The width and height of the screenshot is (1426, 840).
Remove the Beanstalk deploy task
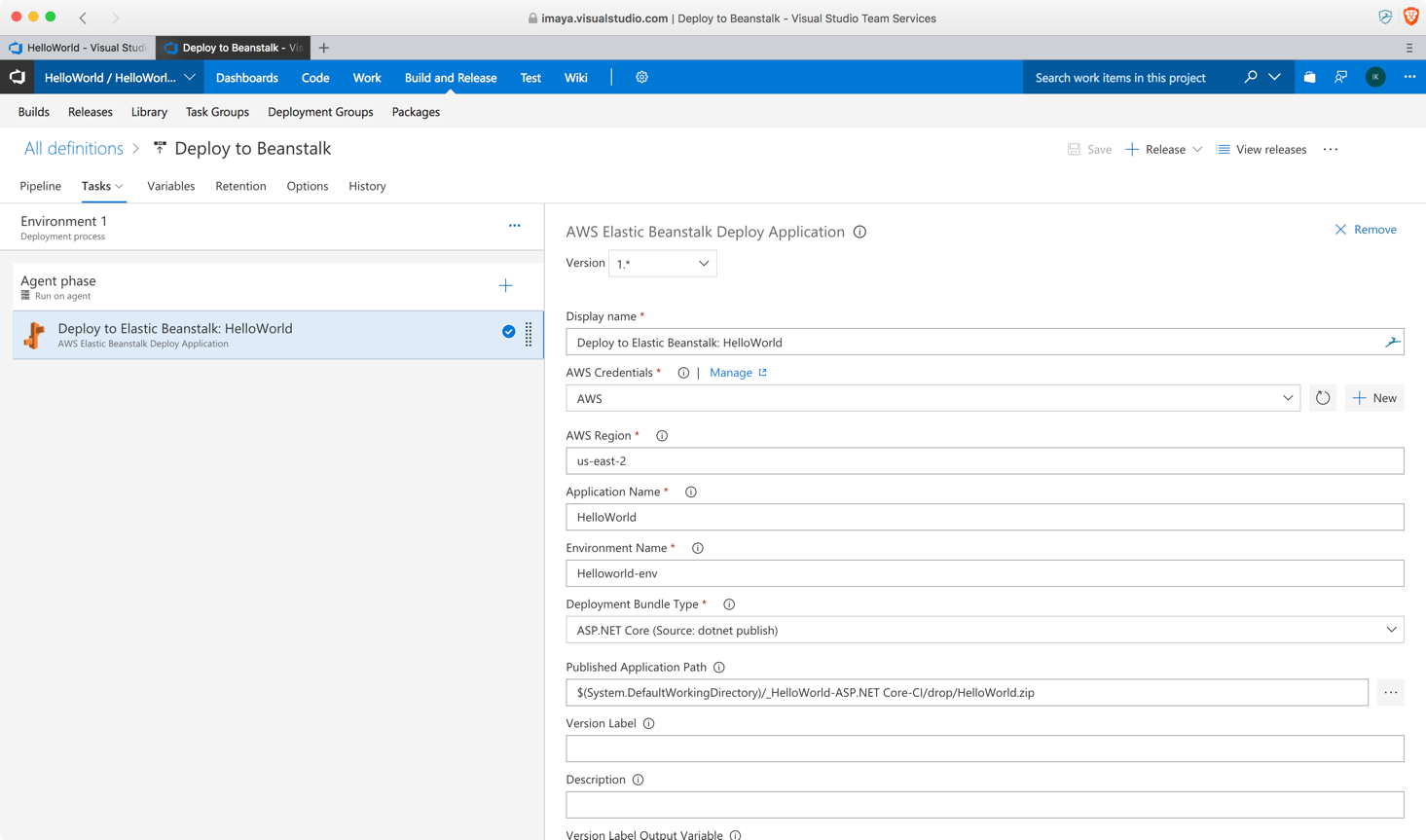[x=1366, y=230]
